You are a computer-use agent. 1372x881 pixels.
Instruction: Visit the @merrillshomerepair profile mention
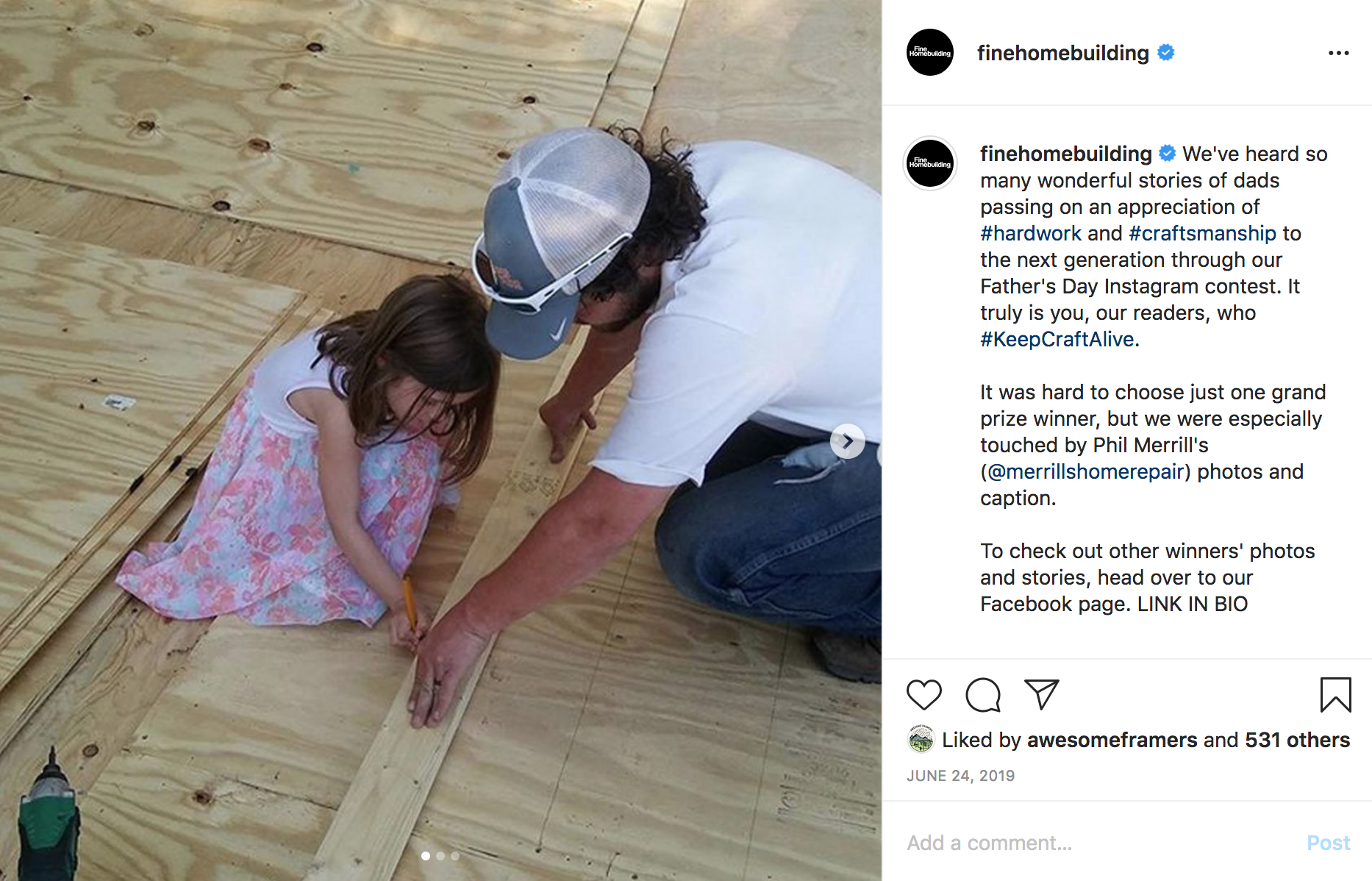coord(1085,471)
